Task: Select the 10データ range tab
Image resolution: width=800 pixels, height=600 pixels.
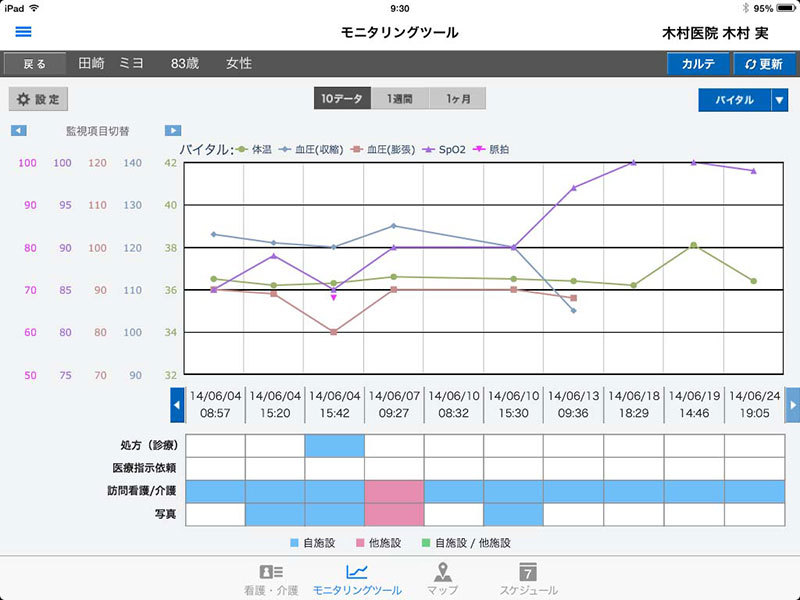Action: click(342, 98)
